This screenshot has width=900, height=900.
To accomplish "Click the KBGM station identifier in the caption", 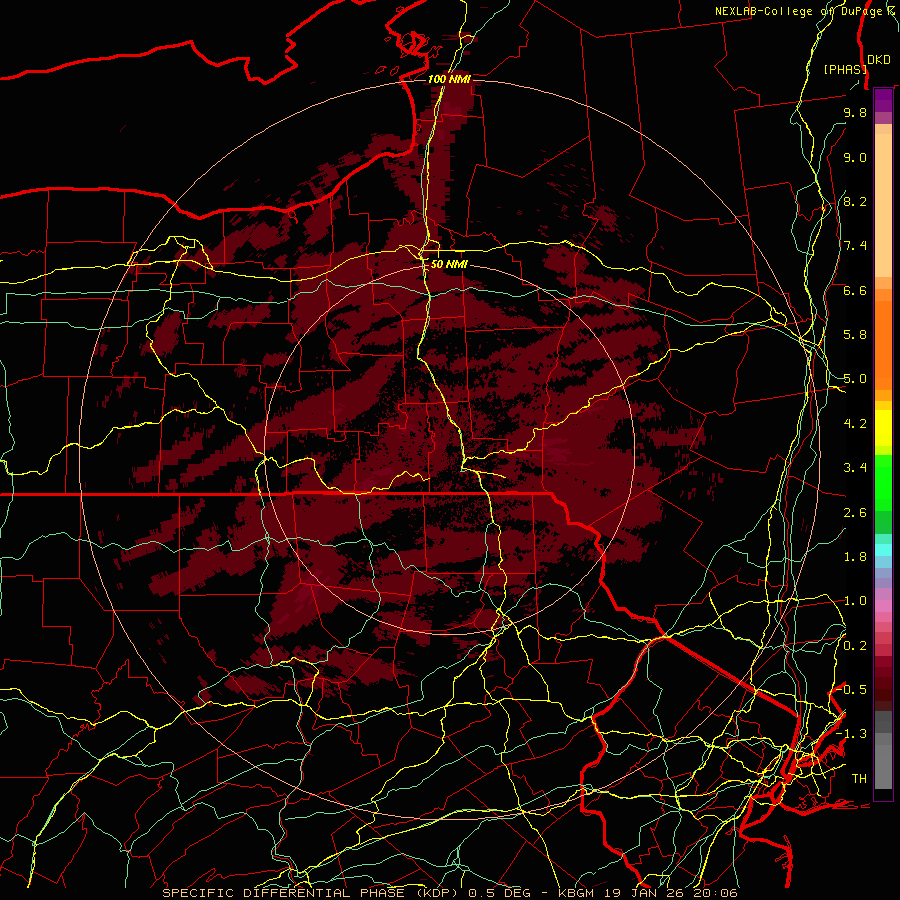I will tap(578, 893).
